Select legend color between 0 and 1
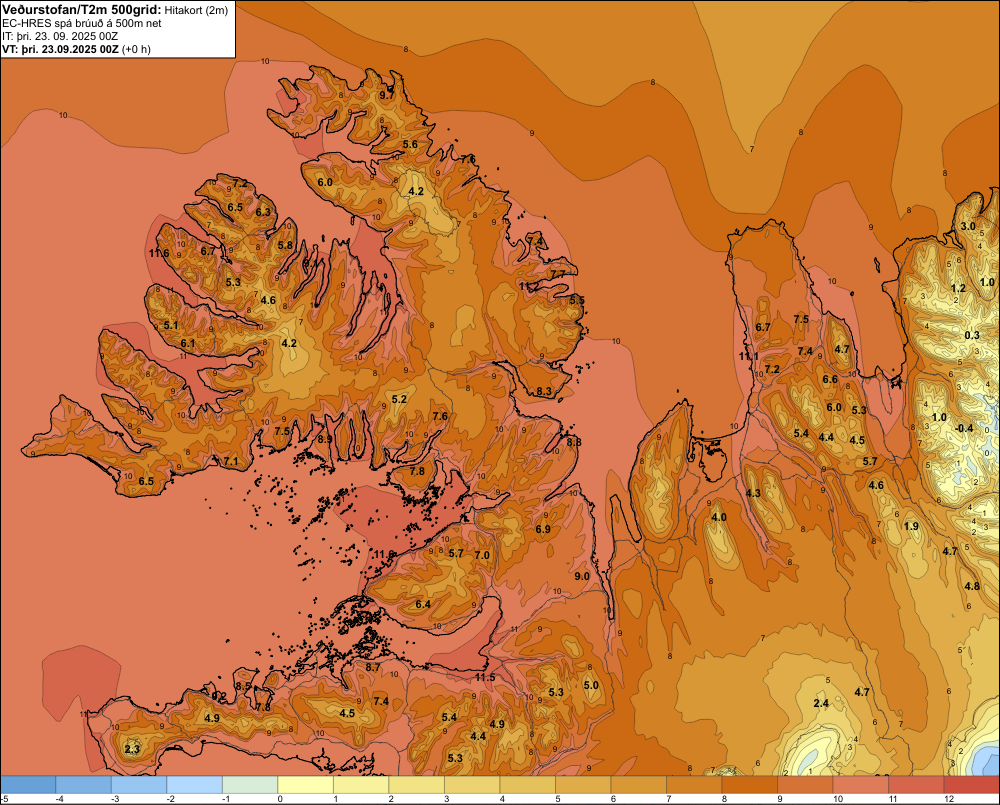Screen dimensions: 1000x805 coord(305,785)
